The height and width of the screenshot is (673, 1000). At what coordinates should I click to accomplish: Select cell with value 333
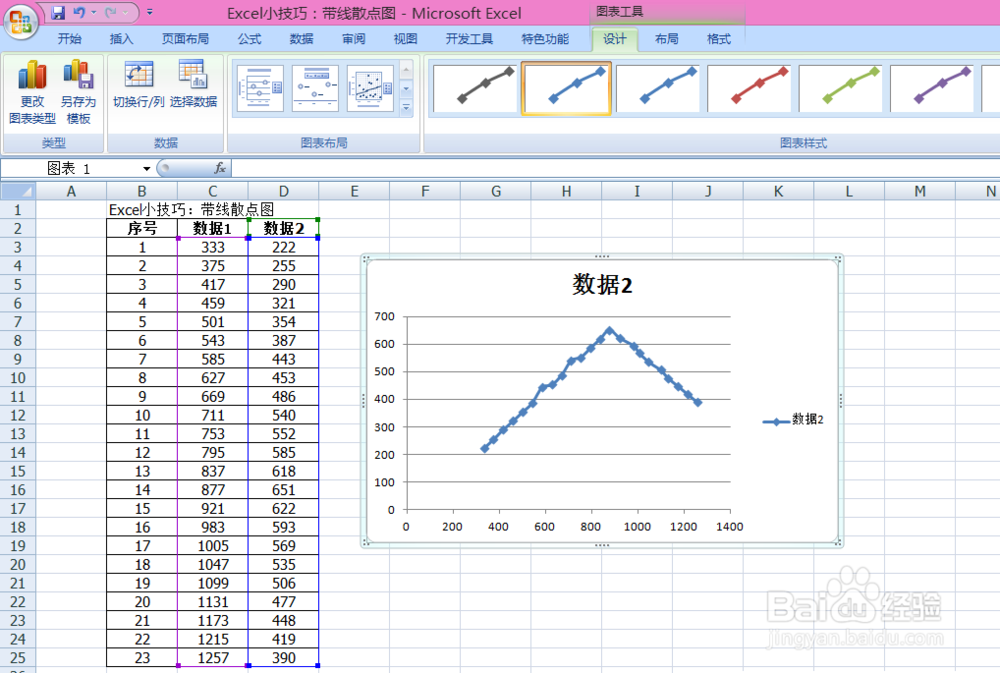click(212, 248)
